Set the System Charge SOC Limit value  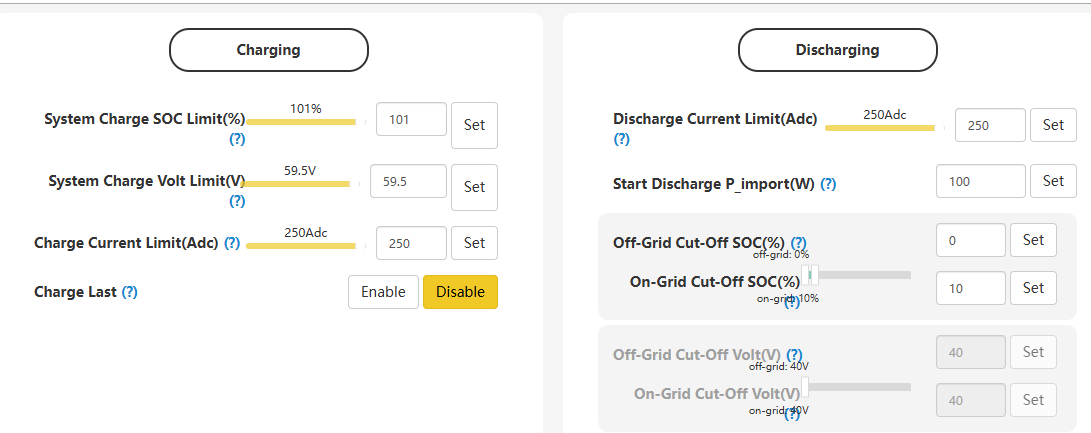(474, 125)
